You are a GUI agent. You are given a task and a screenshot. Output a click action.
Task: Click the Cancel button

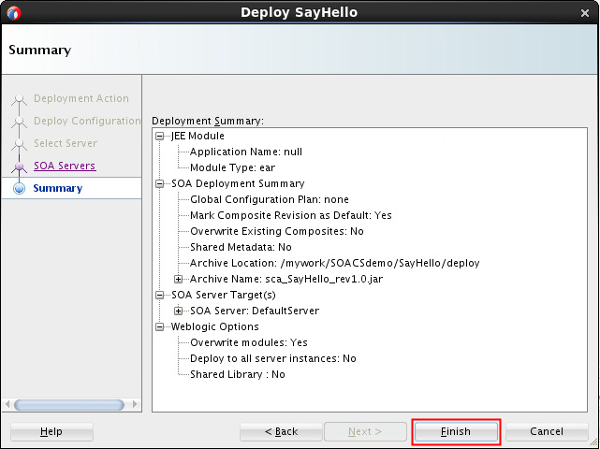tap(546, 431)
